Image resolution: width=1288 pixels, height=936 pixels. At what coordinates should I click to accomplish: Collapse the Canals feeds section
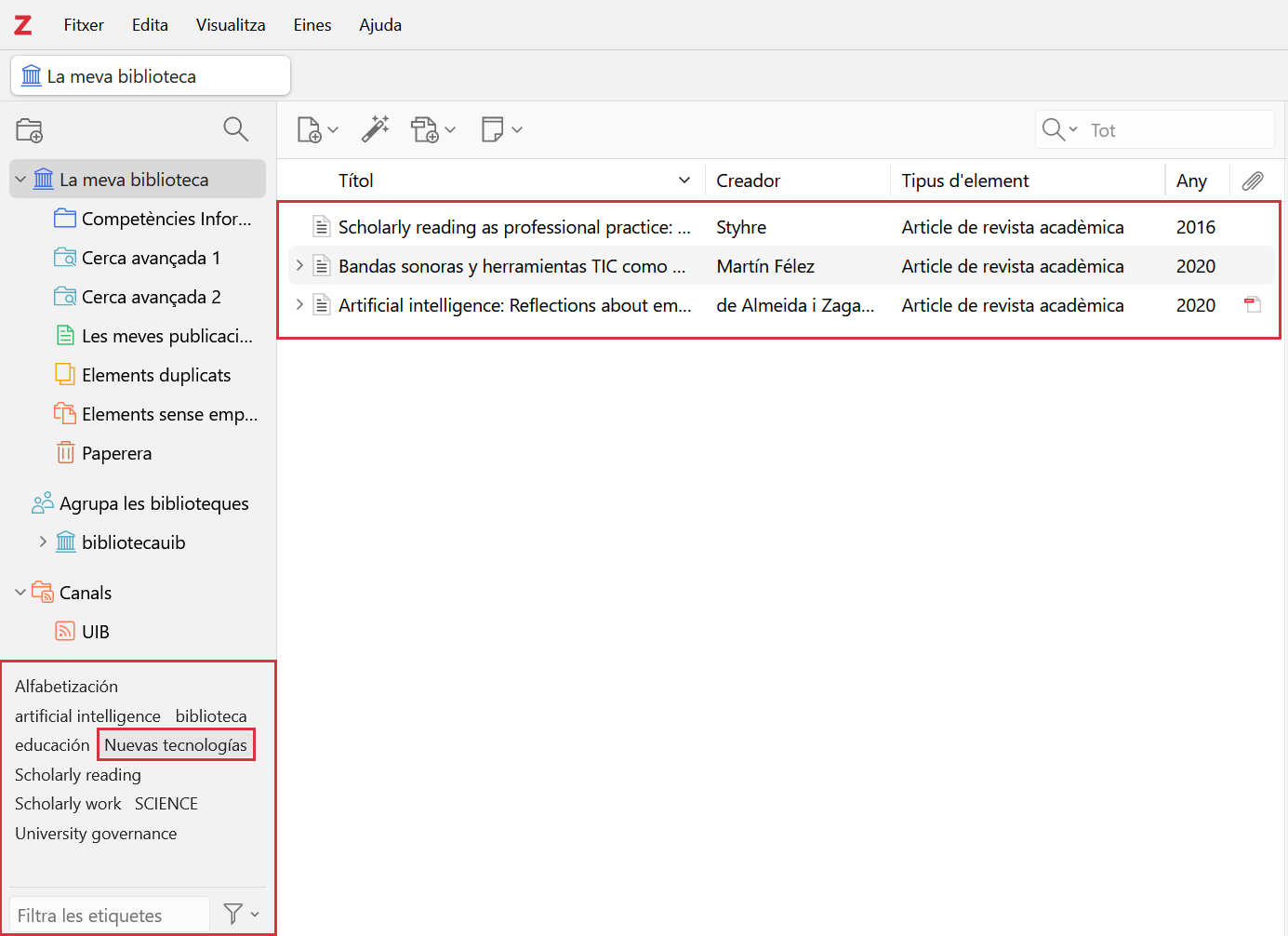20,592
